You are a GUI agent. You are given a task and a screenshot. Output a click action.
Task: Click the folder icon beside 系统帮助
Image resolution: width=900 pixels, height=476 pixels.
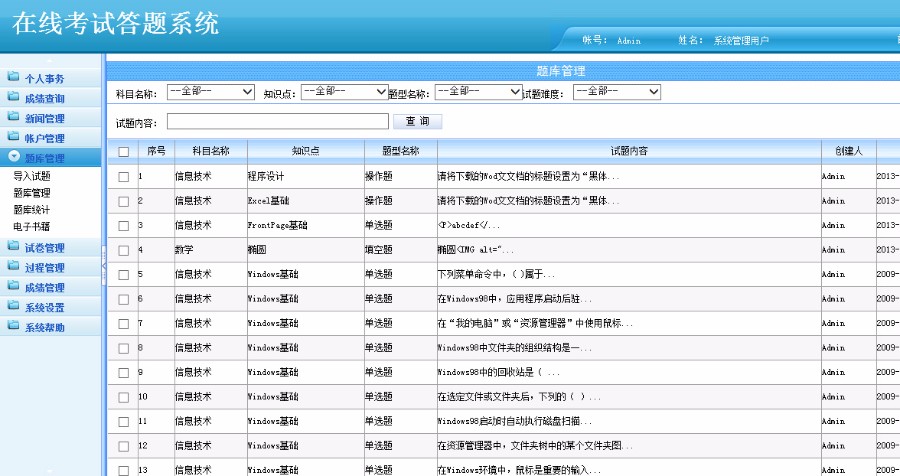click(x=14, y=327)
